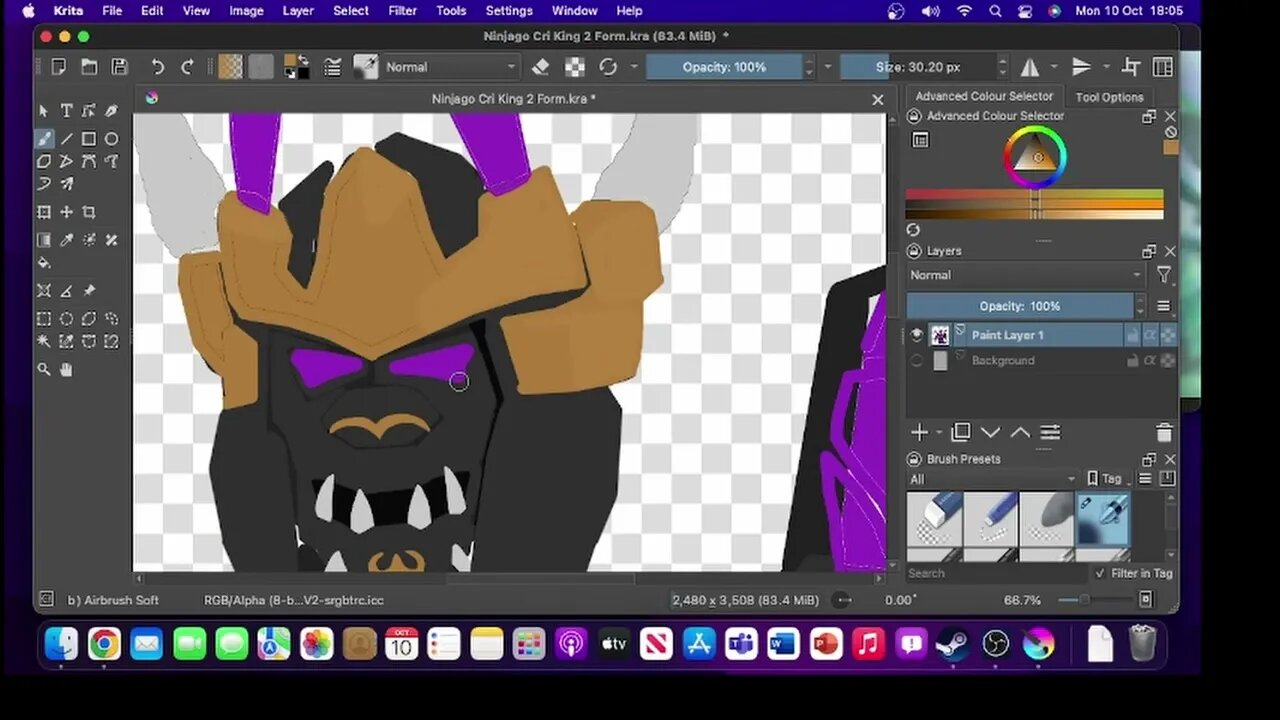Select the Measure tool
The image size is (1280, 720).
pyautogui.click(x=66, y=291)
